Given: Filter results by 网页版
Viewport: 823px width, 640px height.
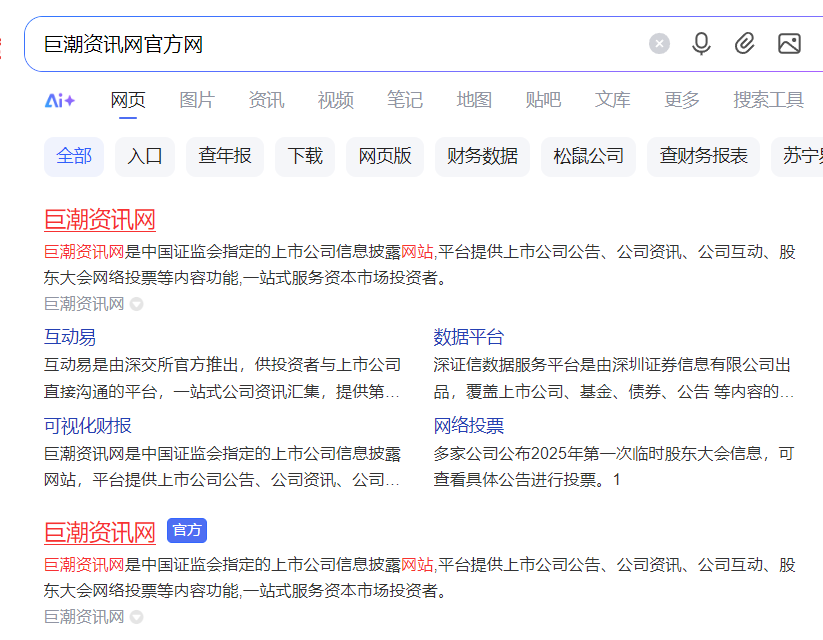Looking at the screenshot, I should click(x=385, y=156).
